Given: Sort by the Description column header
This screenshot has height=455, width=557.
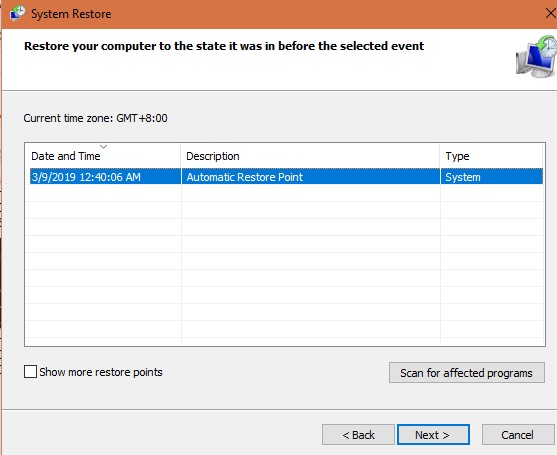Looking at the screenshot, I should [x=310, y=156].
